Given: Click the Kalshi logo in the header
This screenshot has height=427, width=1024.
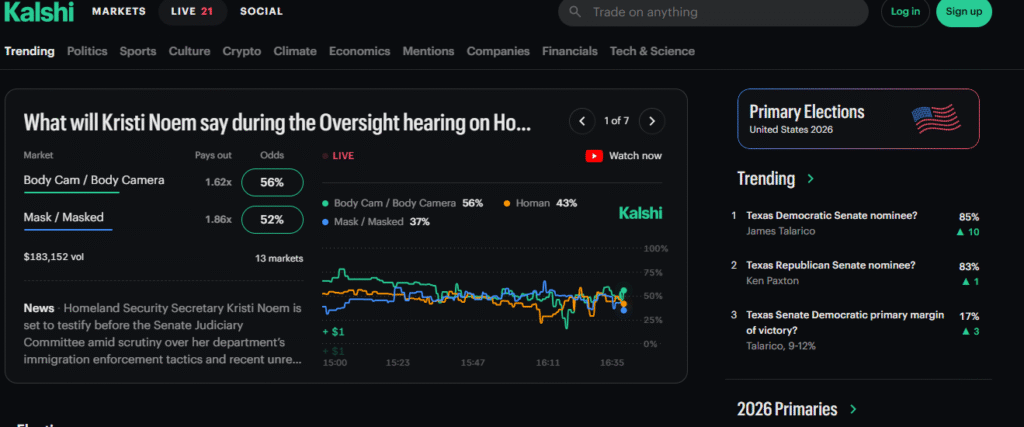Looking at the screenshot, I should 39,11.
